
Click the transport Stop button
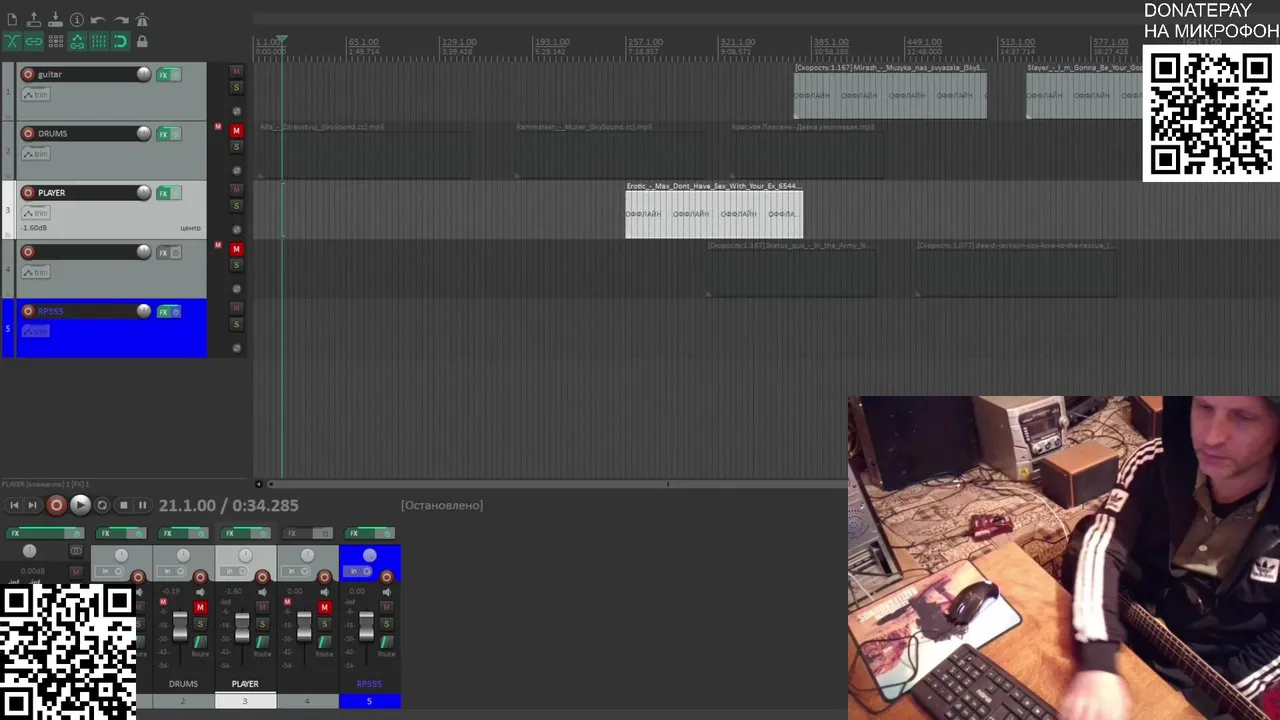pos(124,505)
